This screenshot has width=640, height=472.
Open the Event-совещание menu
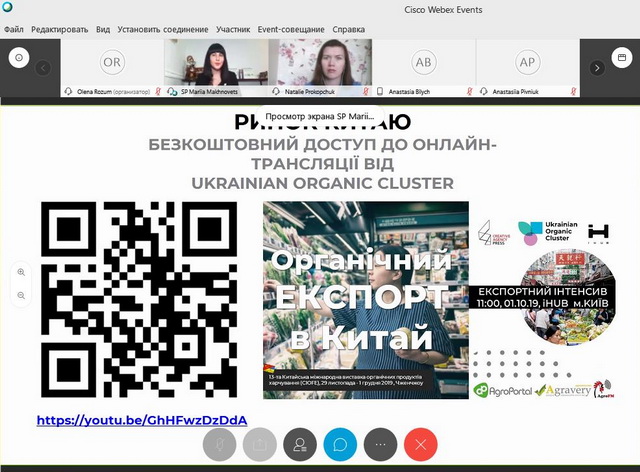(x=291, y=29)
